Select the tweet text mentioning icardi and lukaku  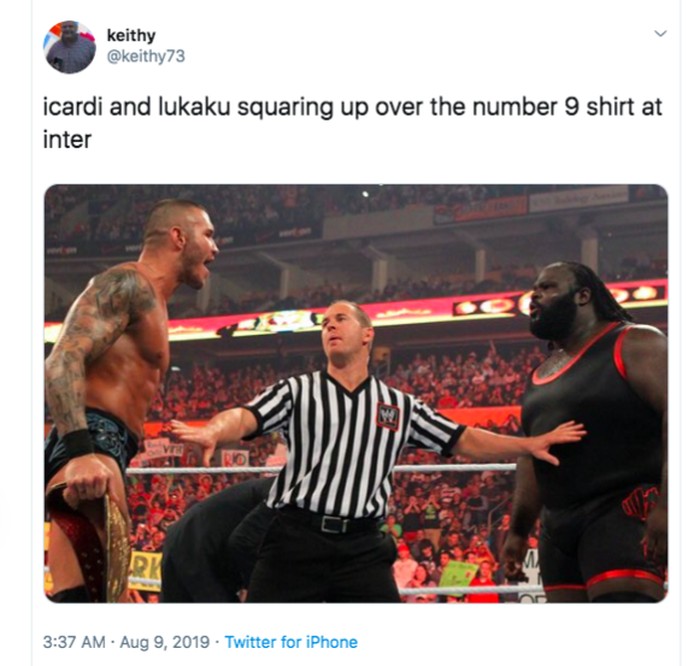[x=353, y=123]
